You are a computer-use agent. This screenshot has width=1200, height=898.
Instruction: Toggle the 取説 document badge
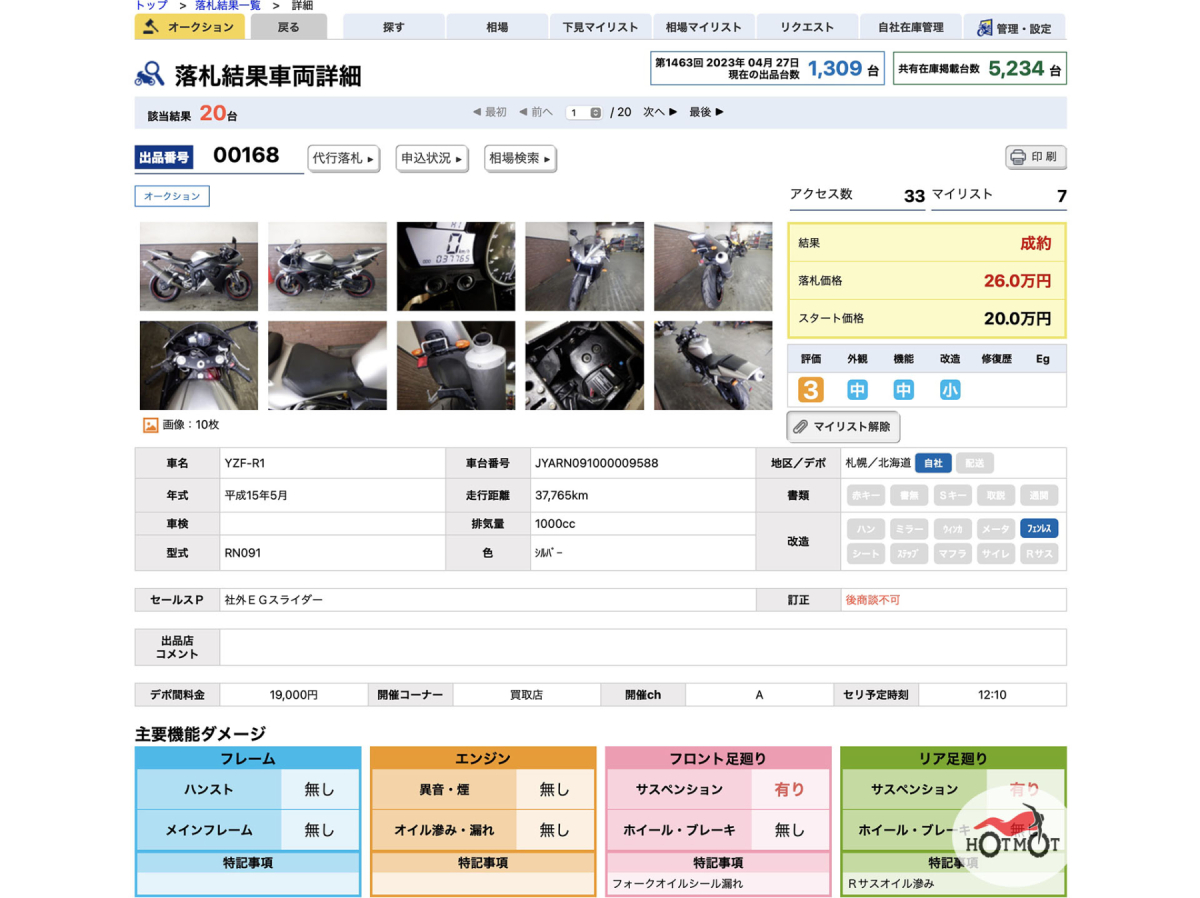(996, 495)
